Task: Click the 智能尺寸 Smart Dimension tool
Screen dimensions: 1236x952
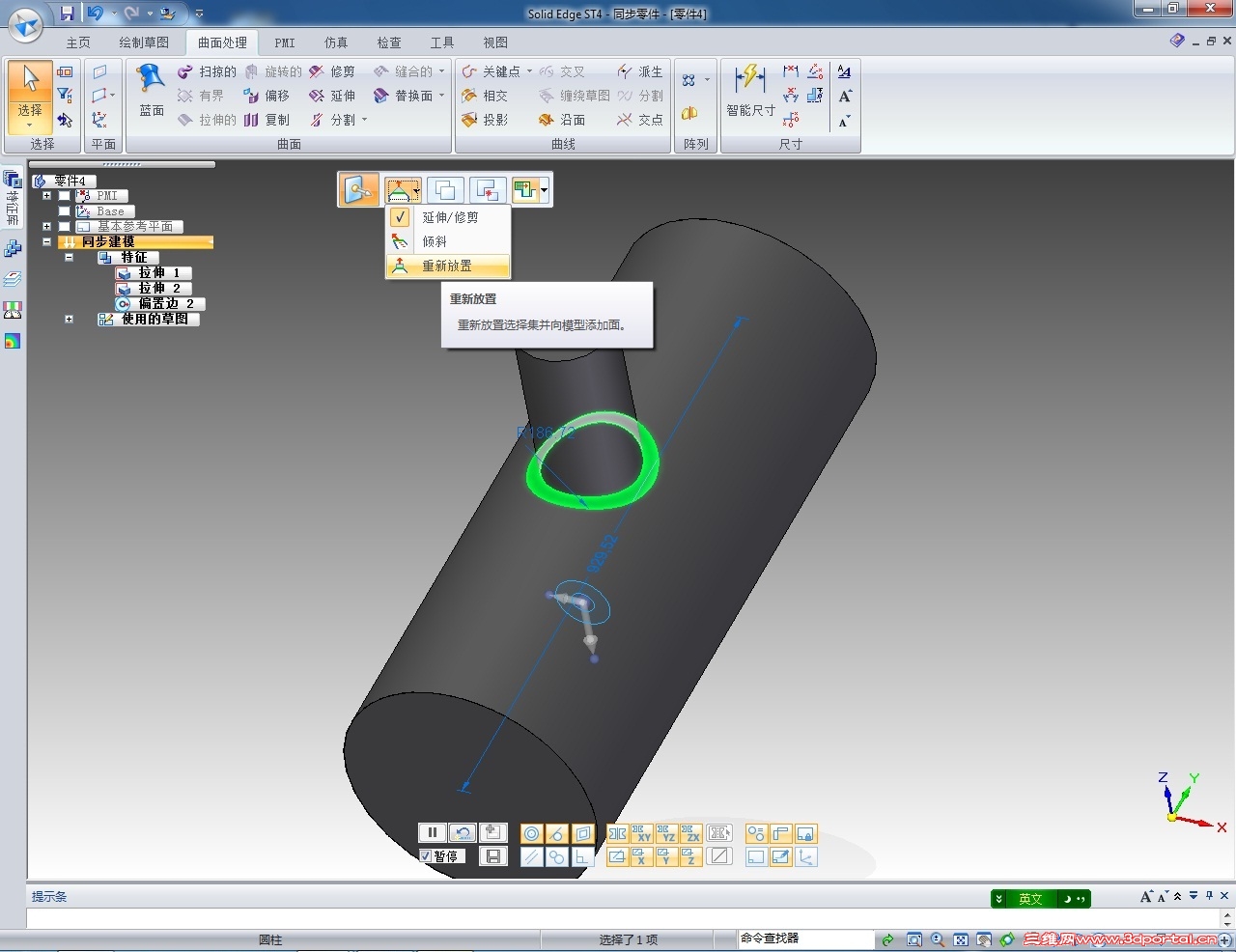Action: pos(750,91)
